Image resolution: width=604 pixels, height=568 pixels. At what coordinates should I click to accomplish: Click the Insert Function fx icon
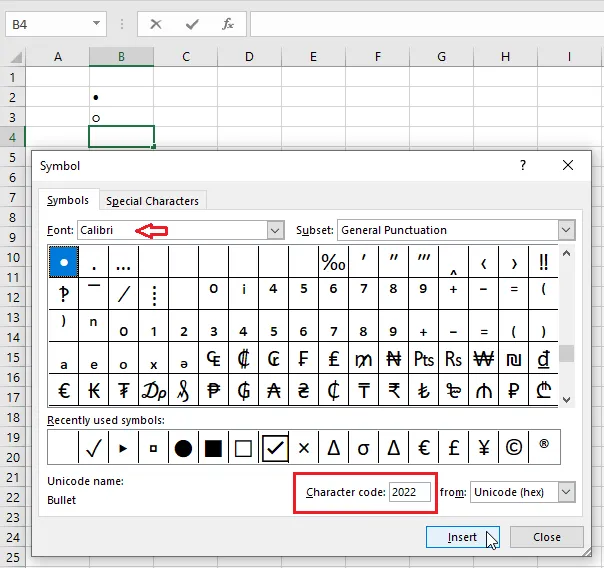[x=228, y=24]
